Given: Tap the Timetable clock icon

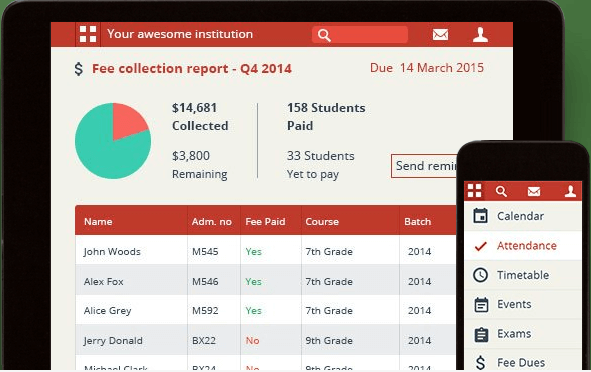Looking at the screenshot, I should pyautogui.click(x=481, y=275).
